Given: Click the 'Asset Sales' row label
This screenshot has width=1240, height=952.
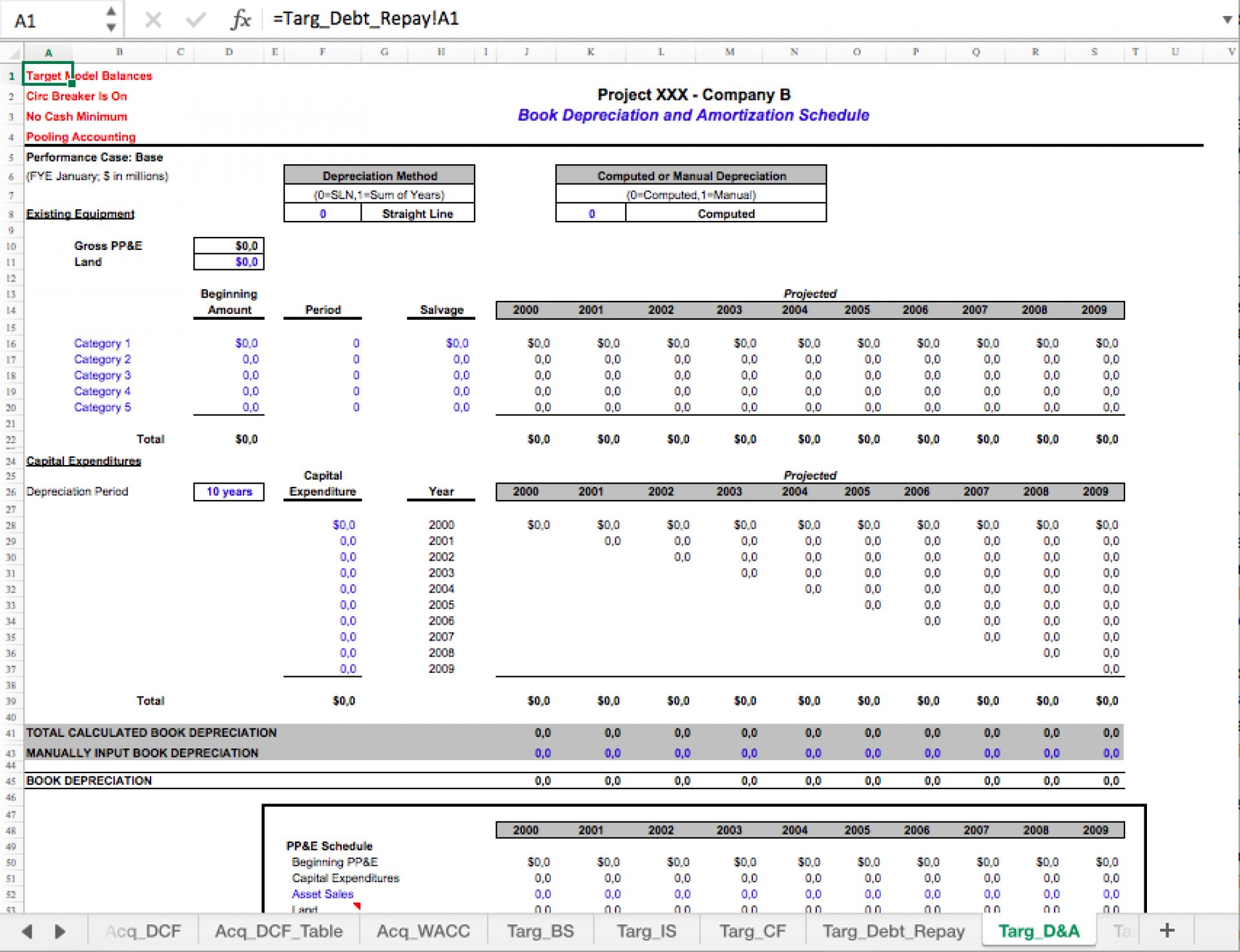Looking at the screenshot, I should pyautogui.click(x=322, y=894).
